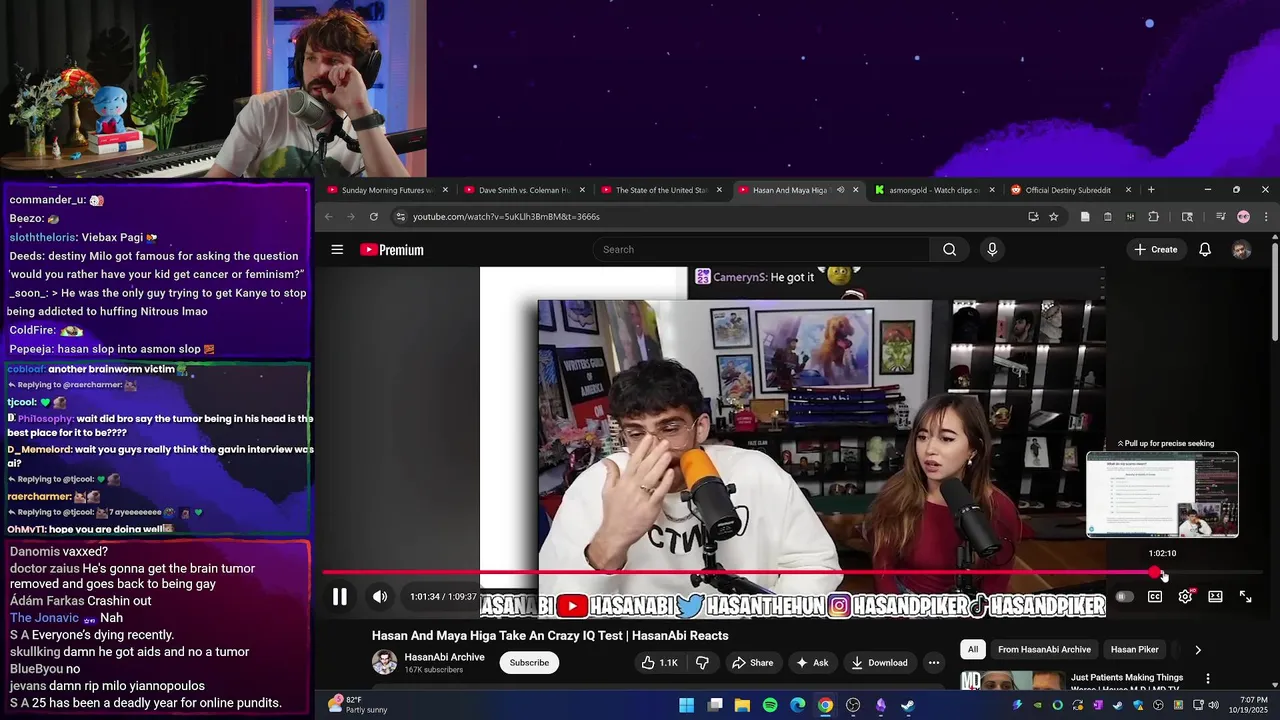Screen dimensions: 1280x720
Task: Switch to the asmongold Watch clips tab
Action: pyautogui.click(x=934, y=190)
